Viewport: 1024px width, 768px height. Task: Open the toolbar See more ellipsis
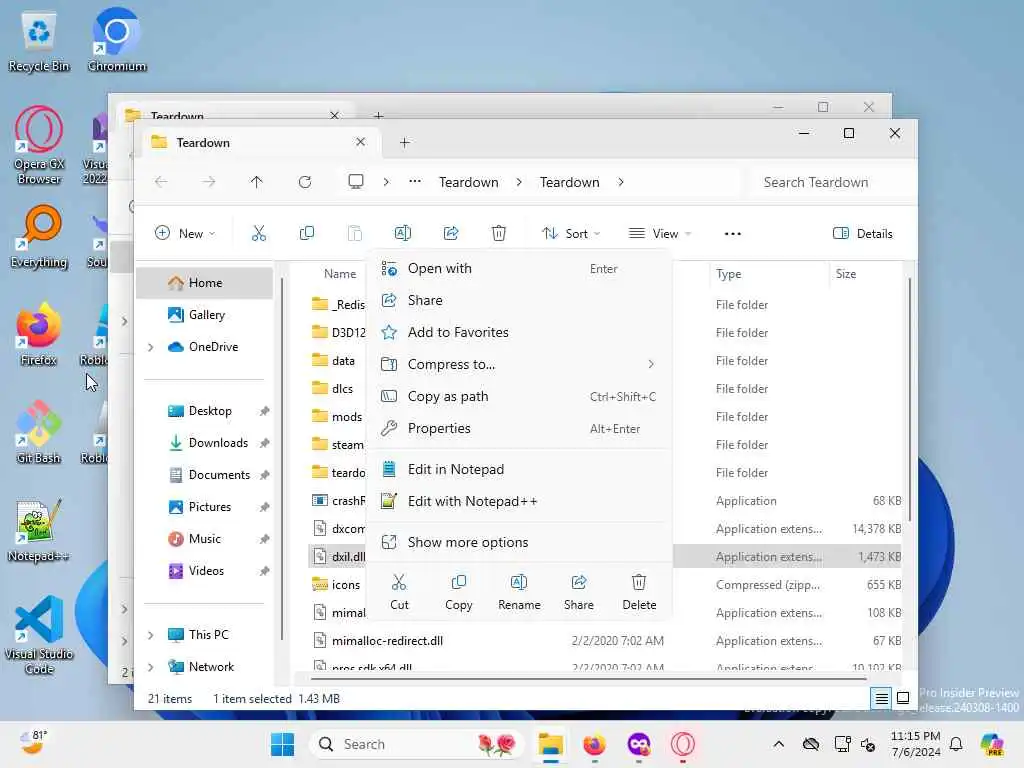pos(733,234)
